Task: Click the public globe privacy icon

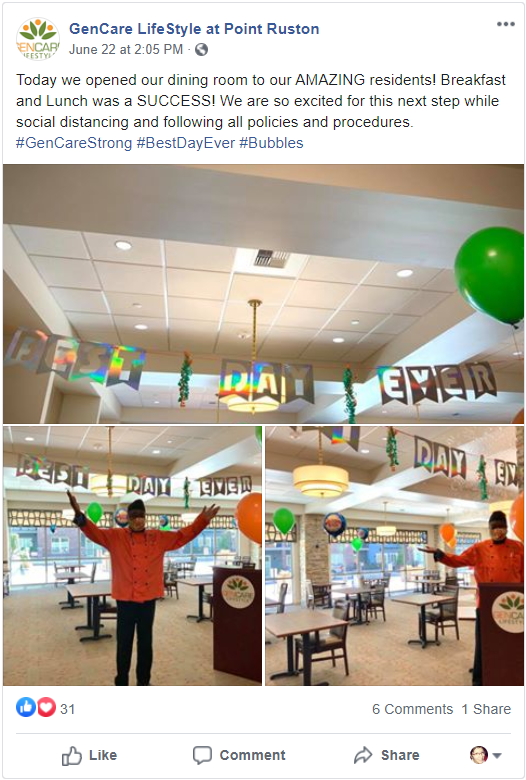Action: (x=201, y=49)
